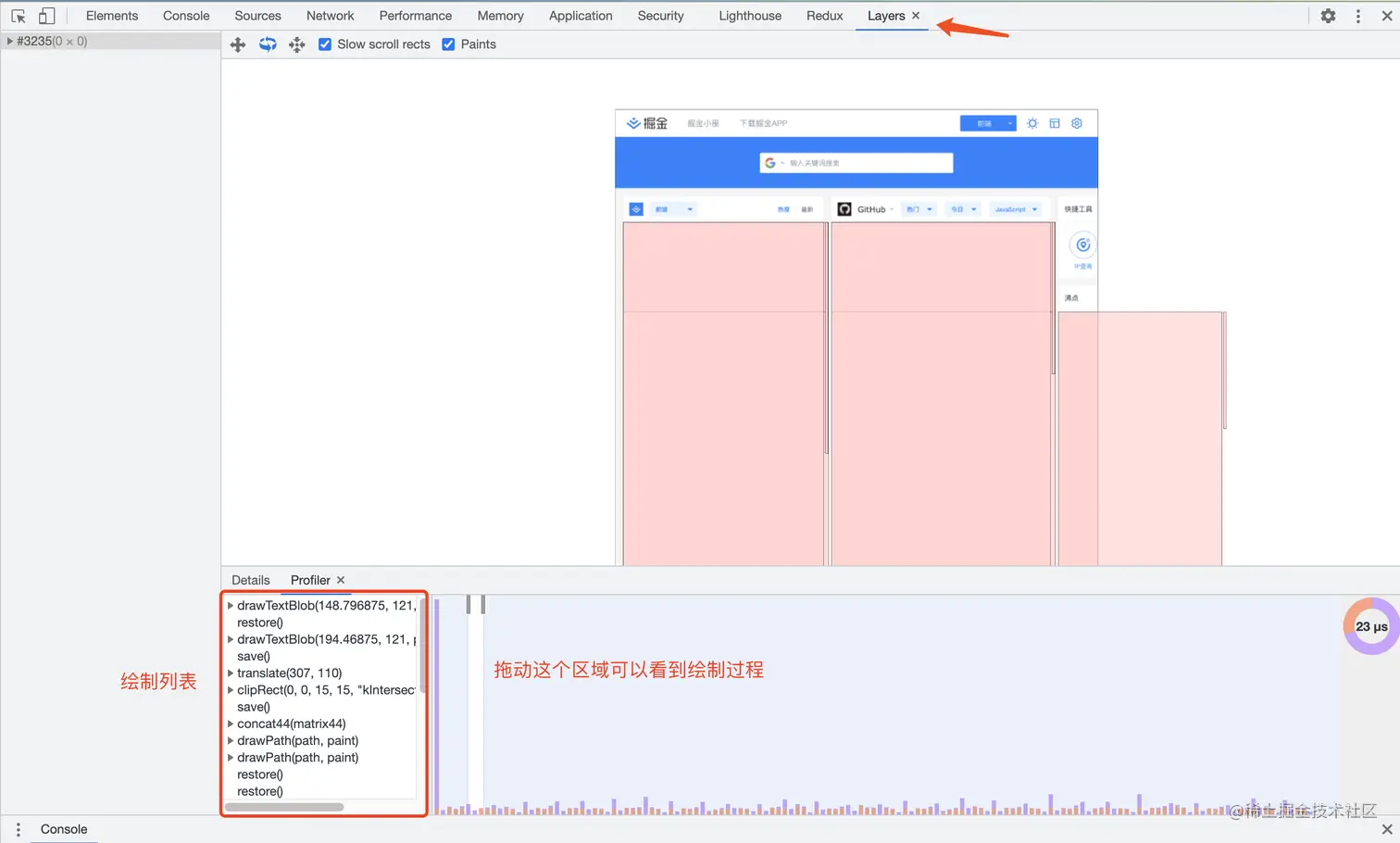Open the Lighthouse tab

750,16
